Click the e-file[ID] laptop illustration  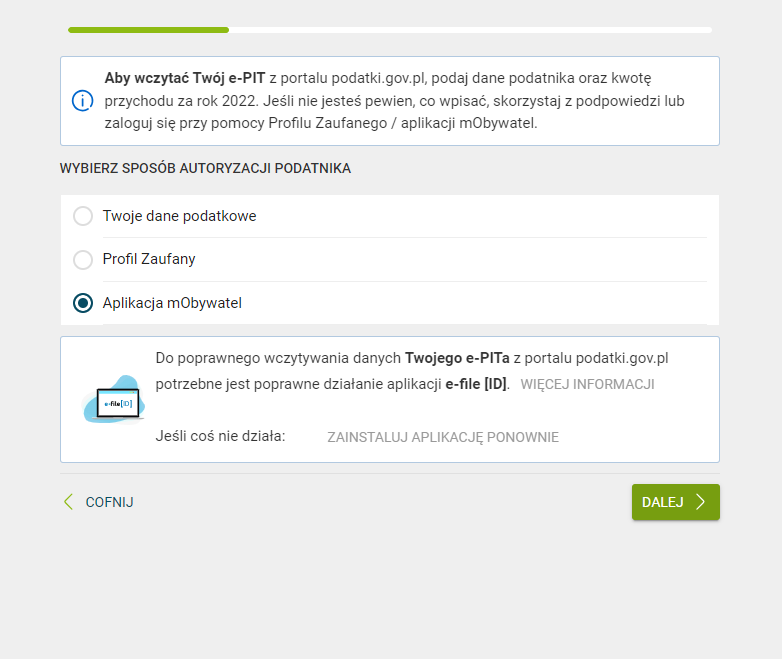[114, 400]
